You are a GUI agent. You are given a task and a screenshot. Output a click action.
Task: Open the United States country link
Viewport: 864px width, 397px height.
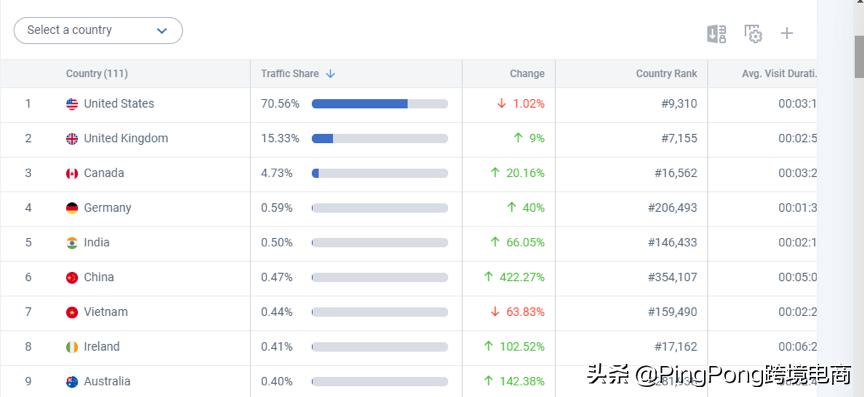click(119, 104)
